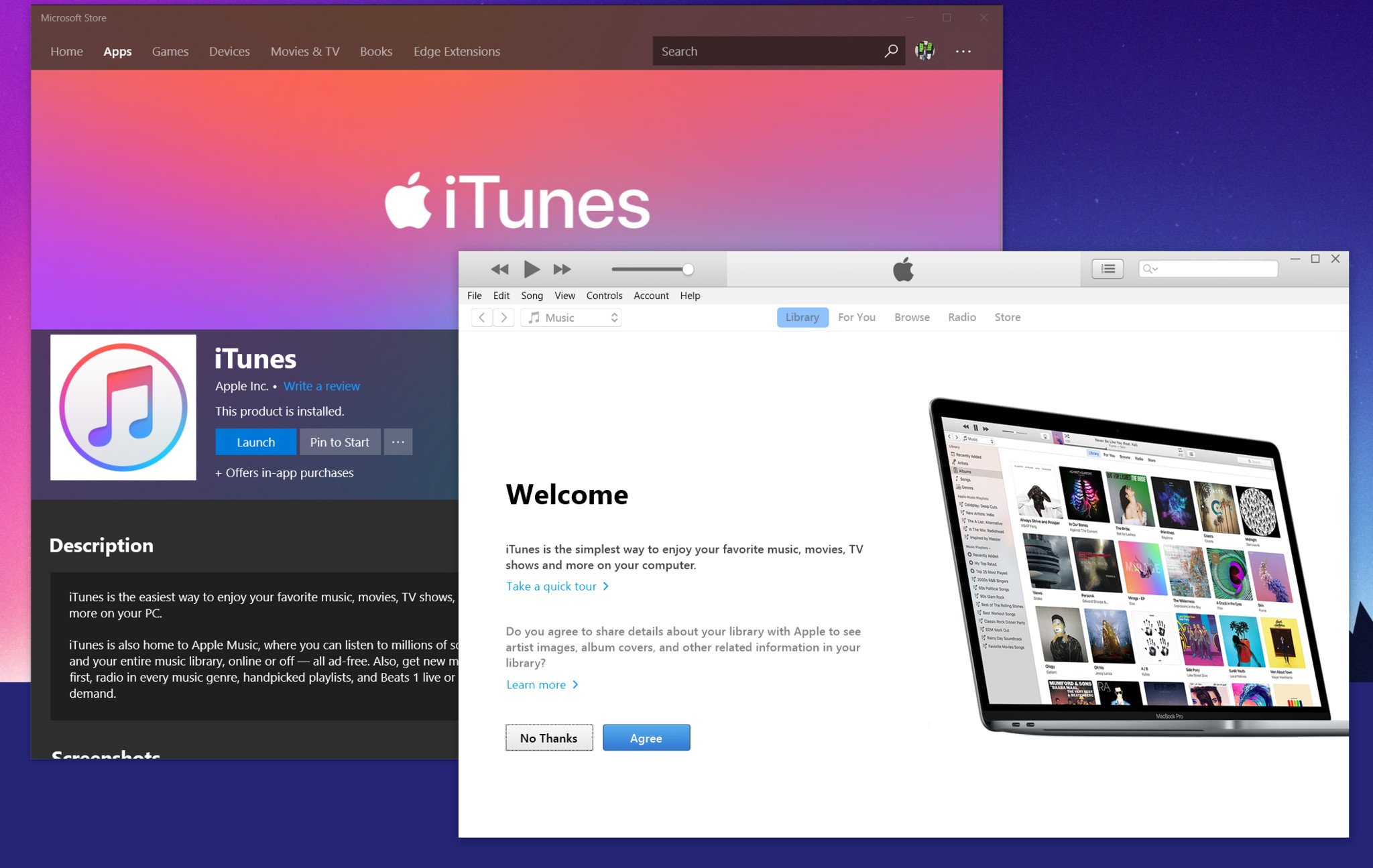Viewport: 1373px width, 868px height.
Task: Click the Agree button in iTunes welcome dialog
Action: pos(645,738)
